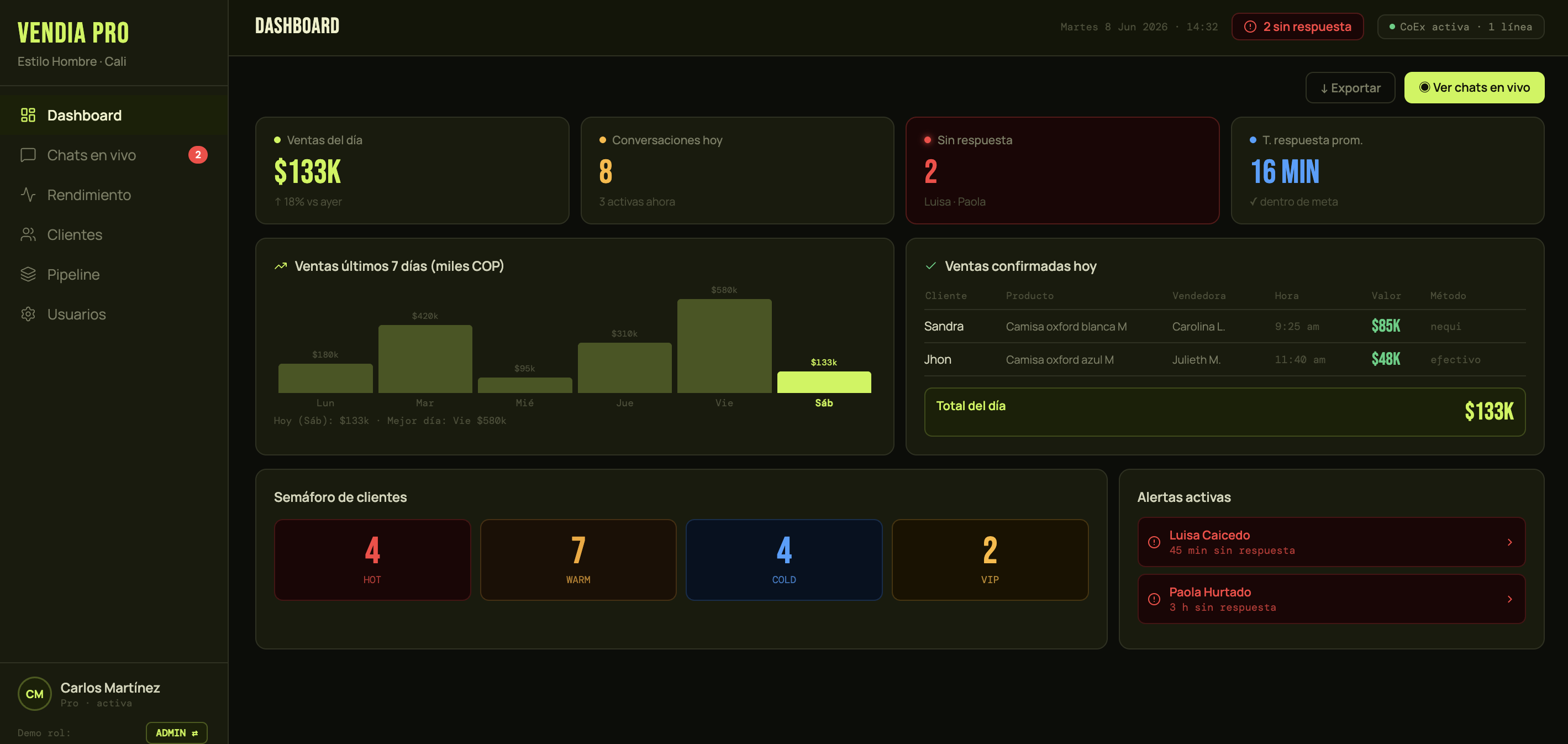1568x744 pixels.
Task: Open the Dashboard menu item
Action: click(114, 115)
